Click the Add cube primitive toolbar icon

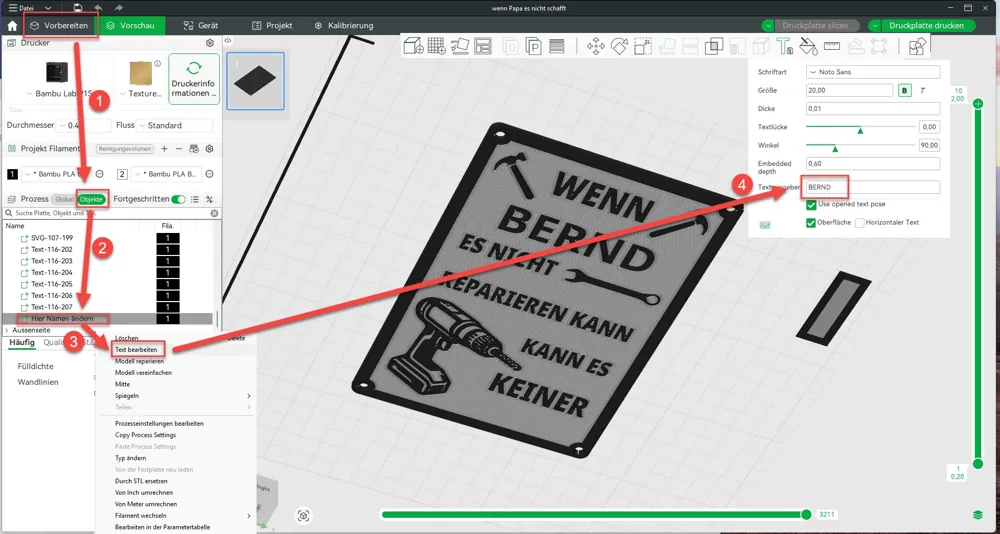pos(415,46)
